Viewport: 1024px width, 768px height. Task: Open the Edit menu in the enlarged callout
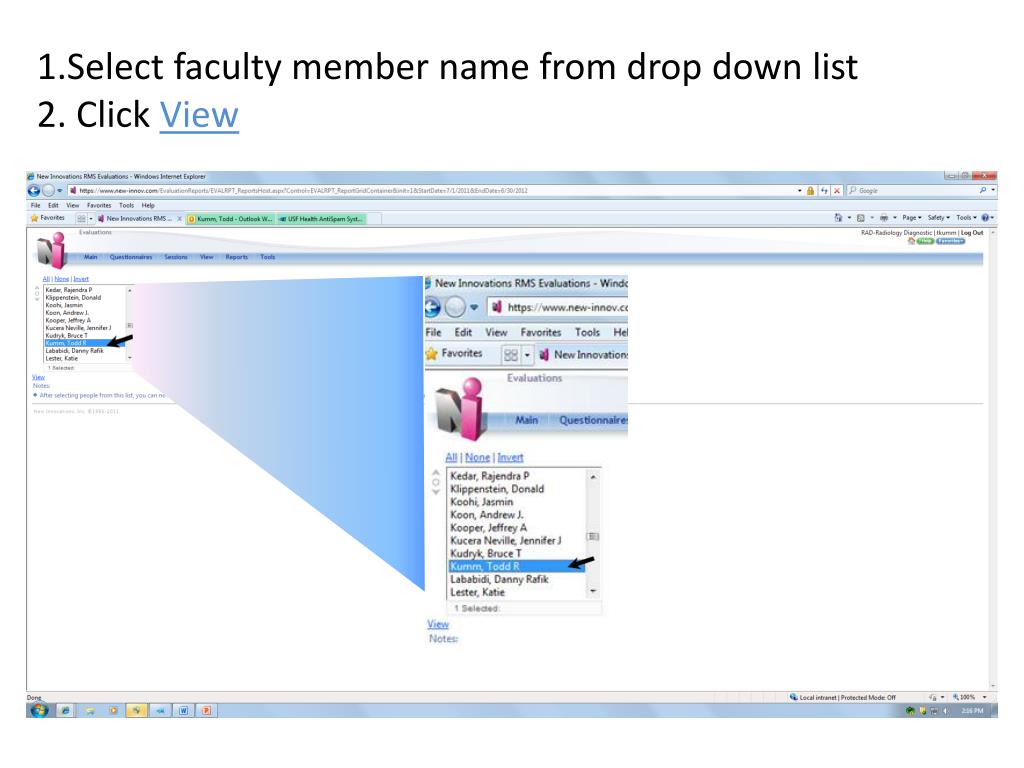pos(463,332)
